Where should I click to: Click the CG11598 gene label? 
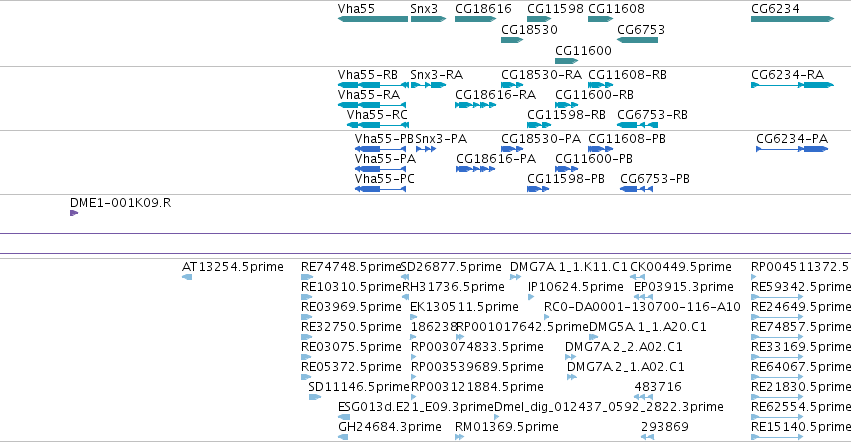(x=555, y=9)
